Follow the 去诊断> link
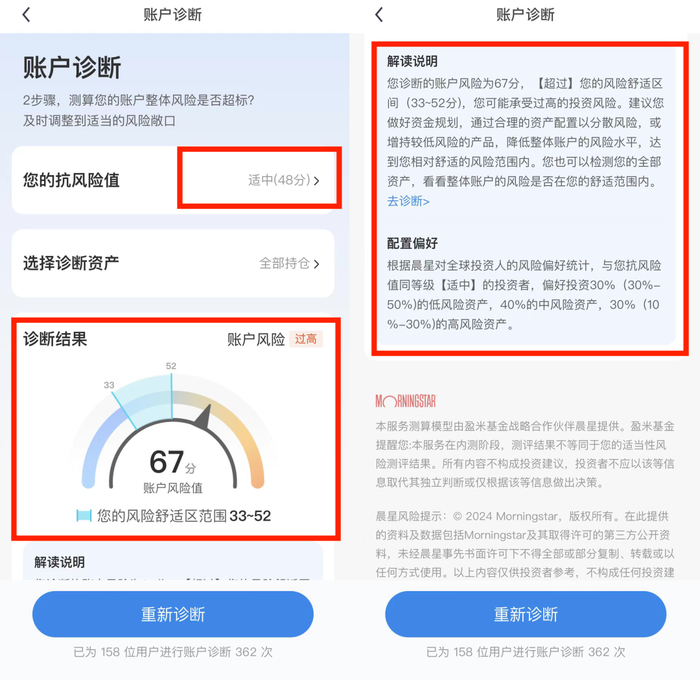This screenshot has width=700, height=680. 408,201
